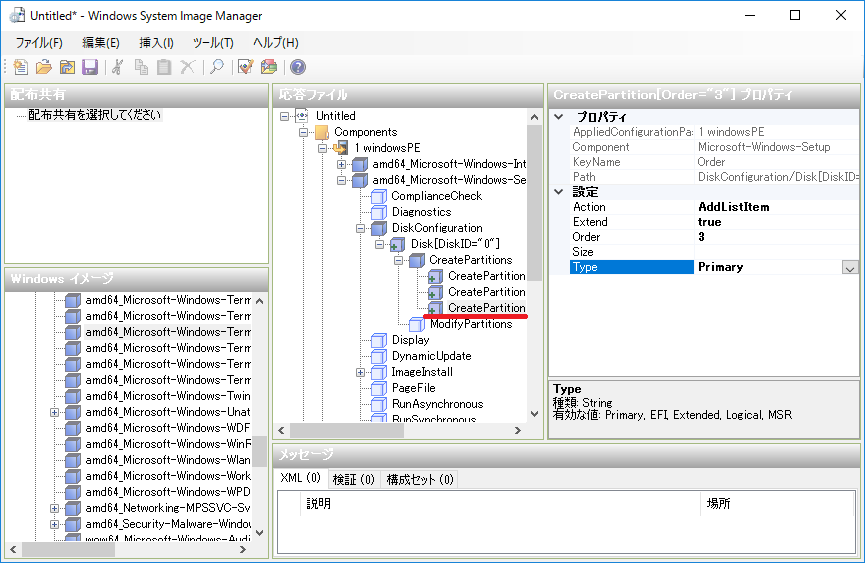
Task: Open the 挿入(I) menu
Action: click(156, 43)
